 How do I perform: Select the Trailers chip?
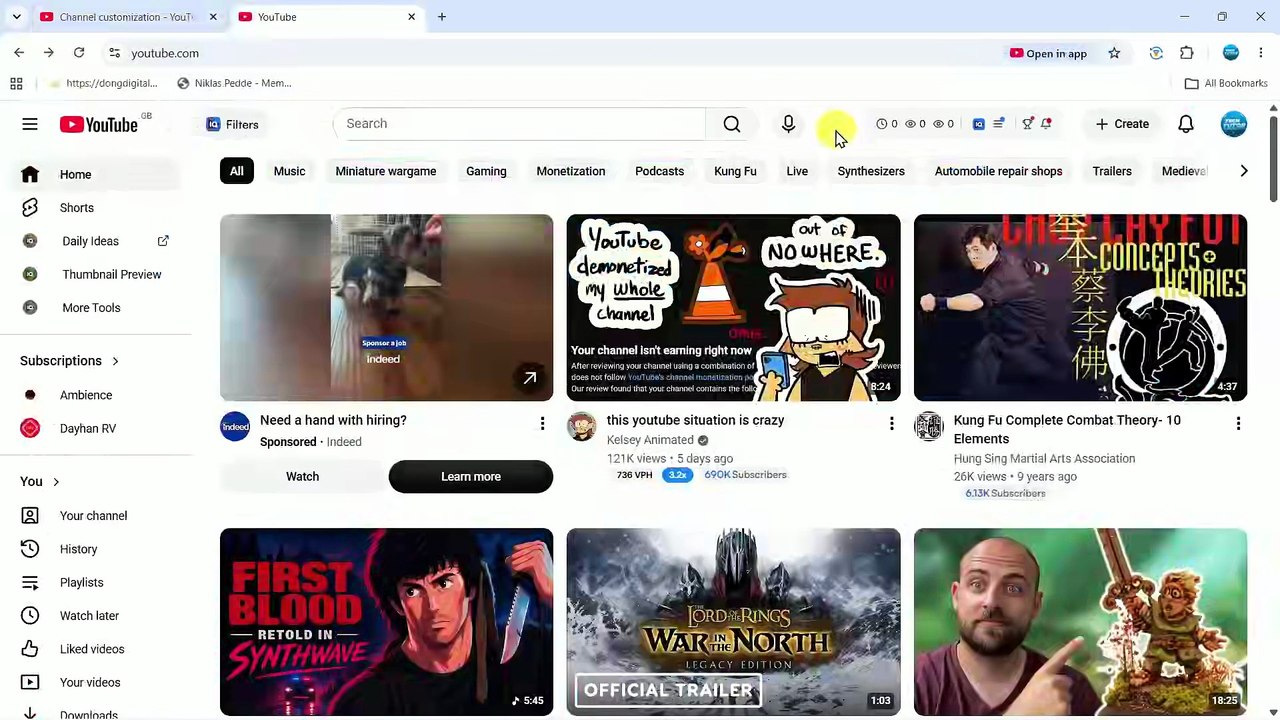[x=1112, y=171]
